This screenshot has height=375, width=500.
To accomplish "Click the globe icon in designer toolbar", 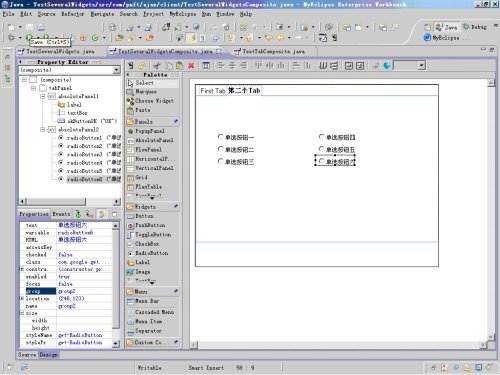I will [x=387, y=66].
